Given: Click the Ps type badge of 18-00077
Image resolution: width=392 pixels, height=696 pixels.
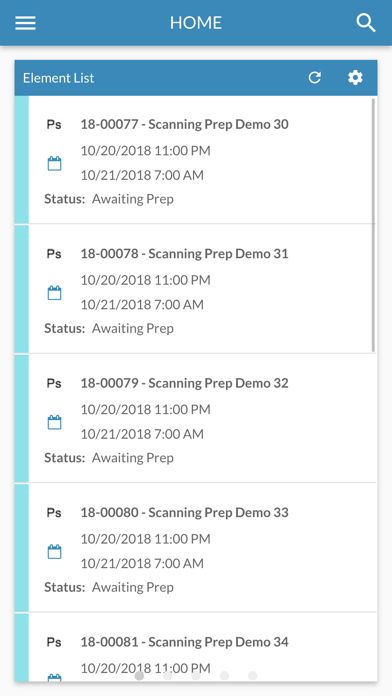Looking at the screenshot, I should click(x=54, y=124).
